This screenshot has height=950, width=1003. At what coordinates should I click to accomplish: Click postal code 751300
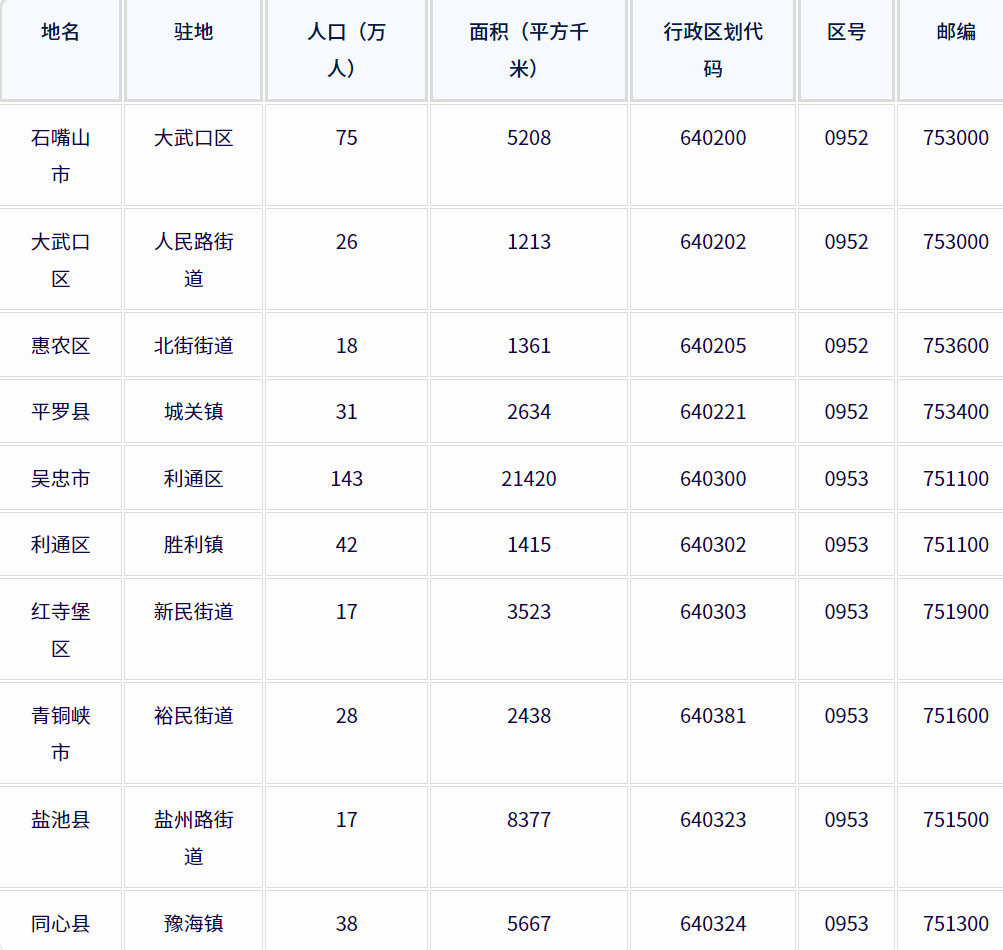tap(956, 924)
